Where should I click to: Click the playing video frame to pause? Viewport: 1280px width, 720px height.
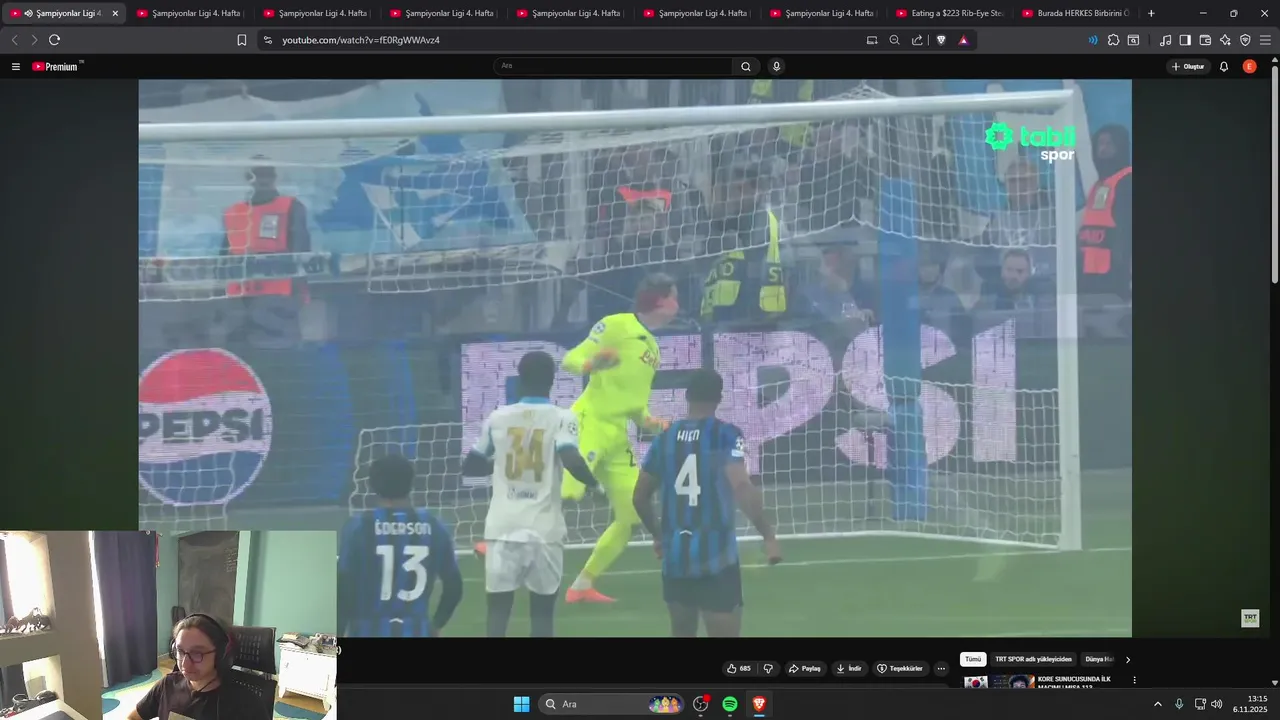click(x=635, y=358)
